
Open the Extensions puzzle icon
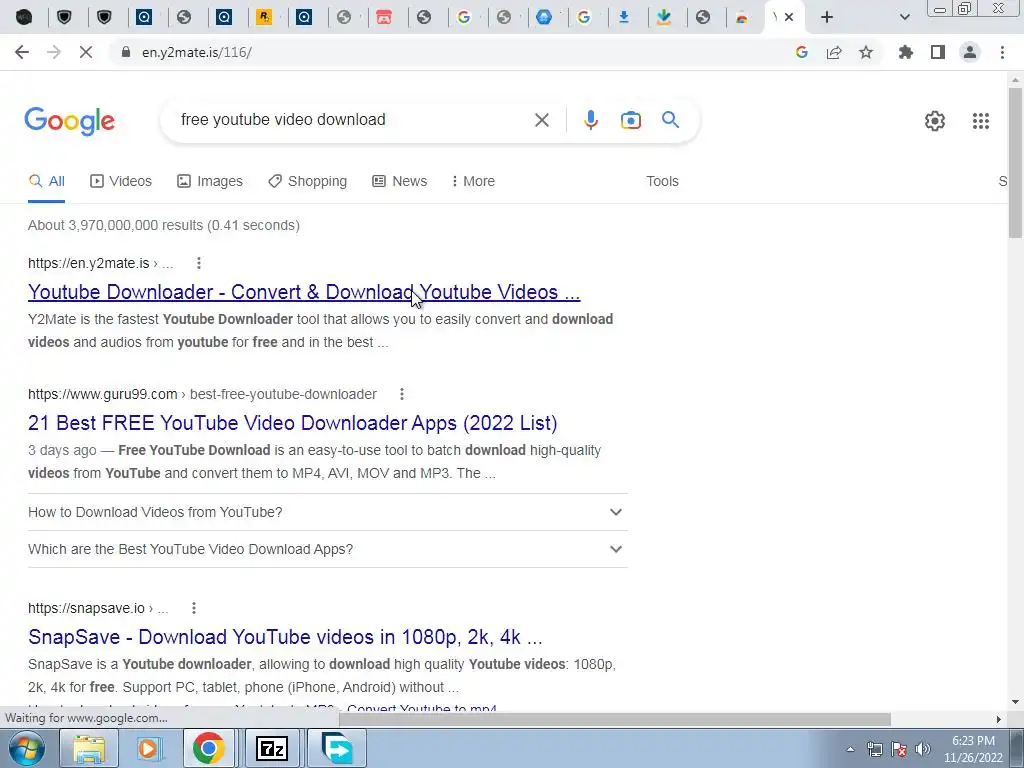click(906, 52)
